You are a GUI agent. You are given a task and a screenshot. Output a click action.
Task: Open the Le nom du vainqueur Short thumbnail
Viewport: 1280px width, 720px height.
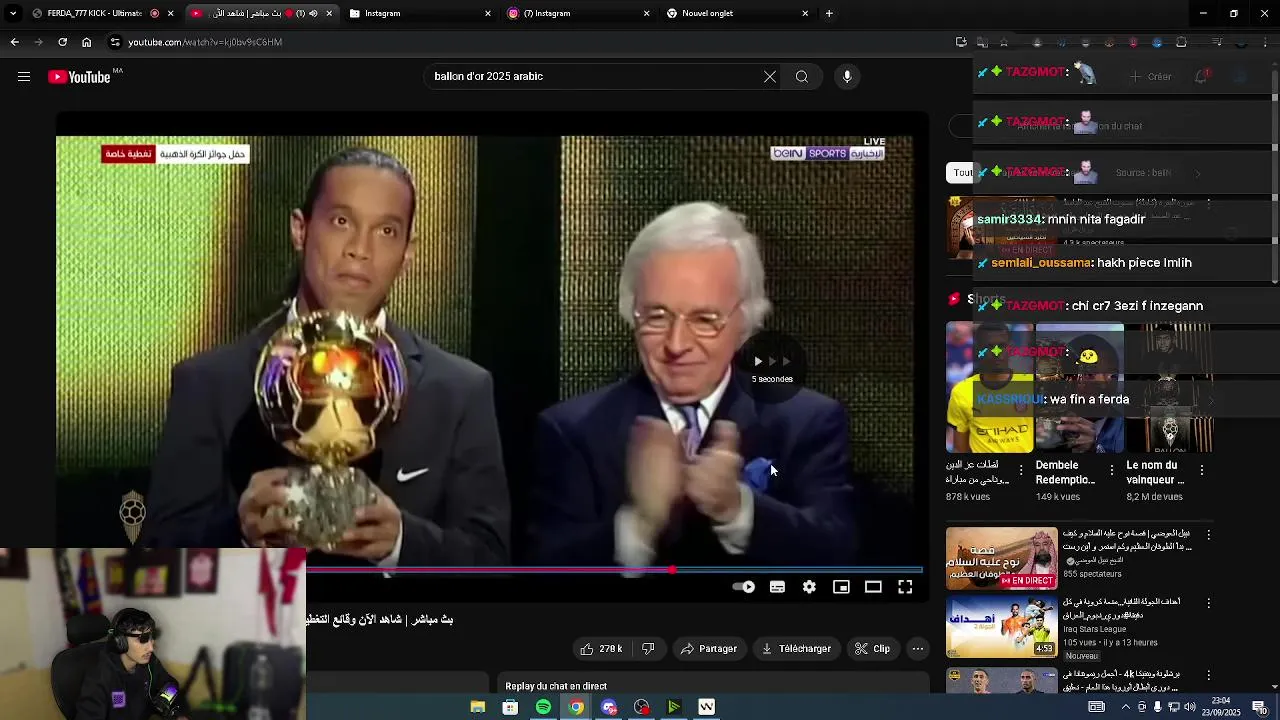[1170, 388]
